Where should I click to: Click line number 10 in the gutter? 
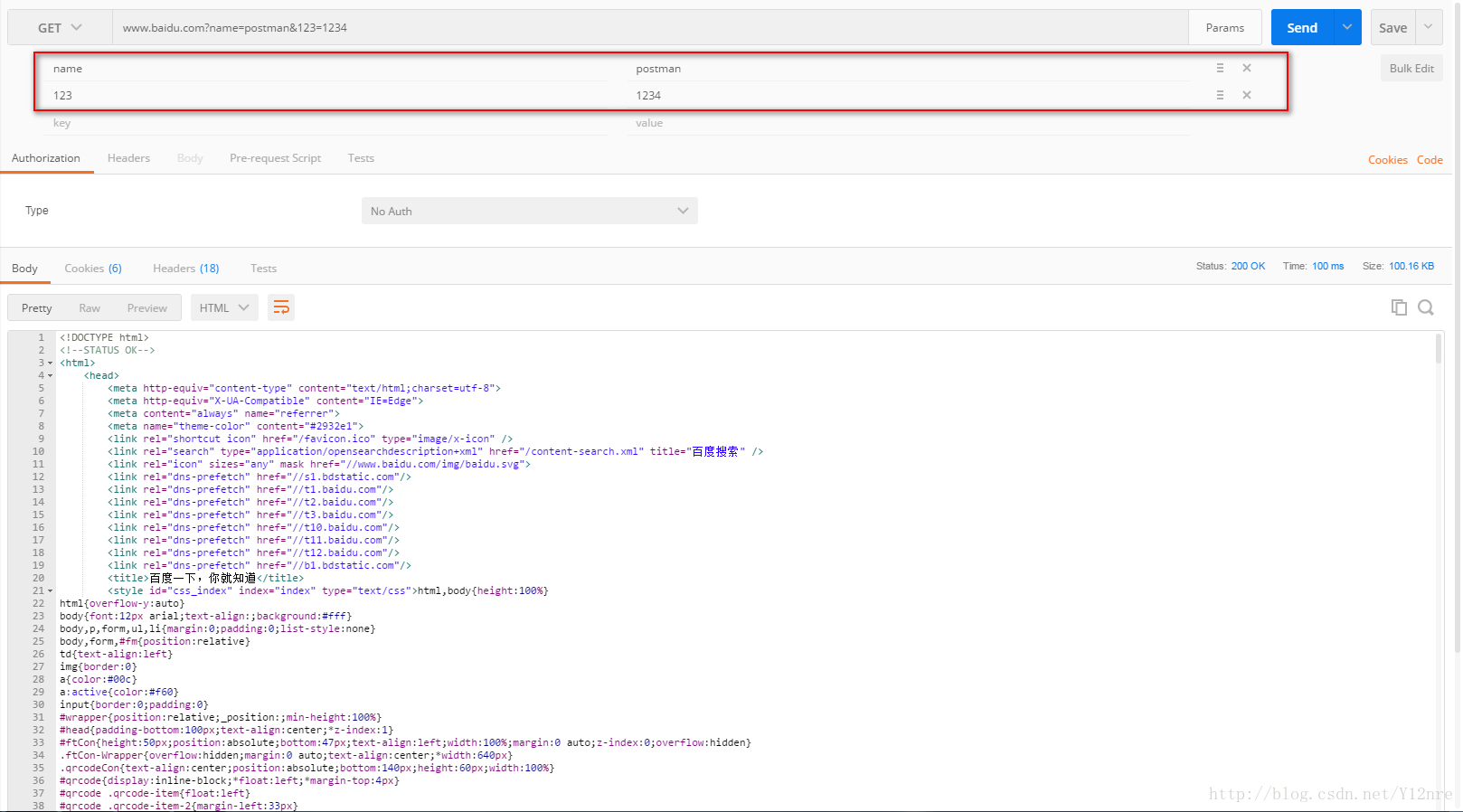38,452
